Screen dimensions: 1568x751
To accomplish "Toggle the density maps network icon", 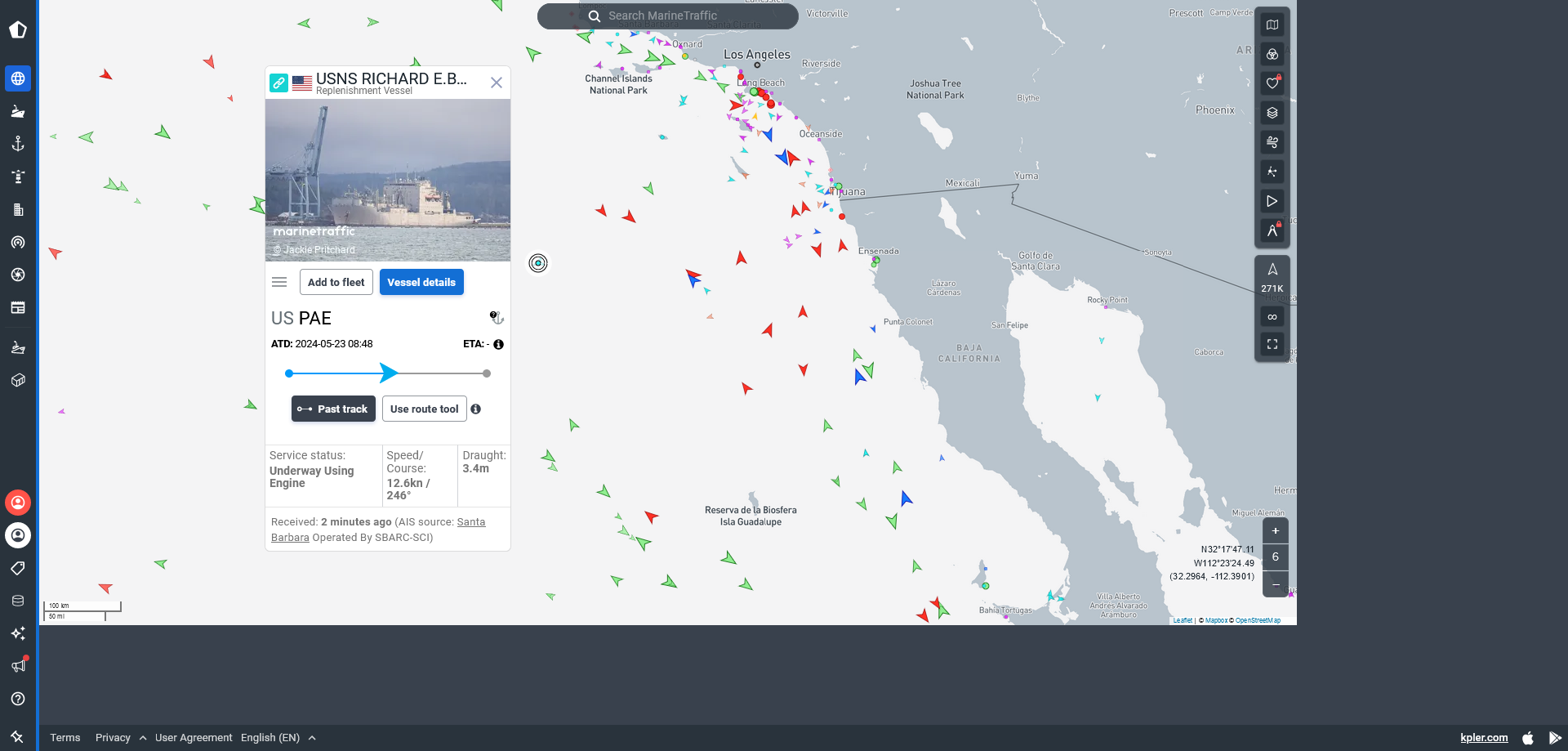I will coord(1272,172).
